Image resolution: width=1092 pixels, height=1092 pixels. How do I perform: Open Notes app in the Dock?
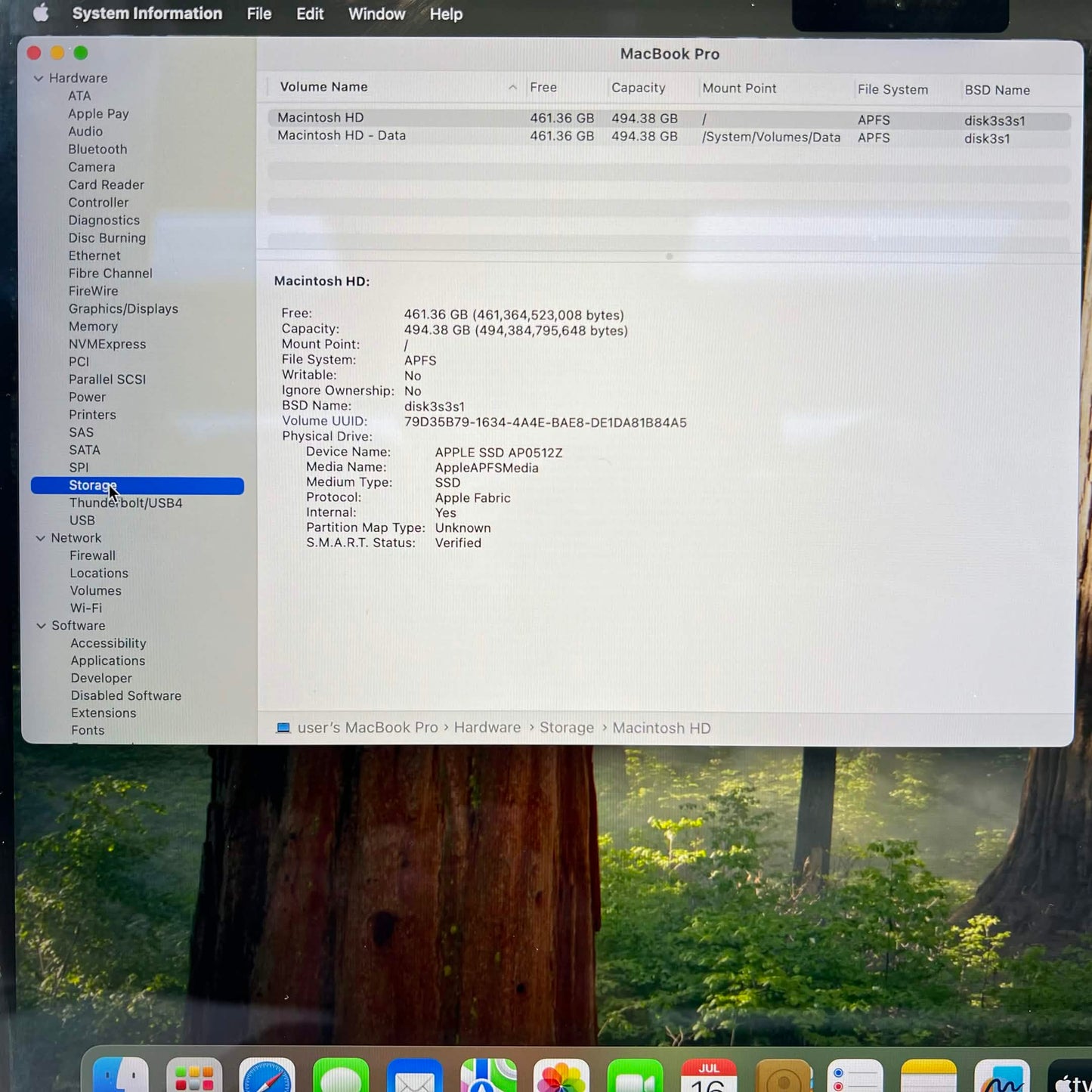(929, 1075)
